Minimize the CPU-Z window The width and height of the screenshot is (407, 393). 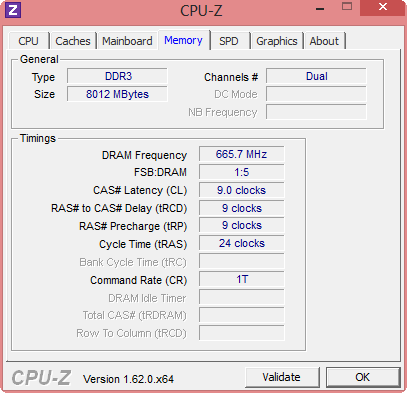click(320, 8)
